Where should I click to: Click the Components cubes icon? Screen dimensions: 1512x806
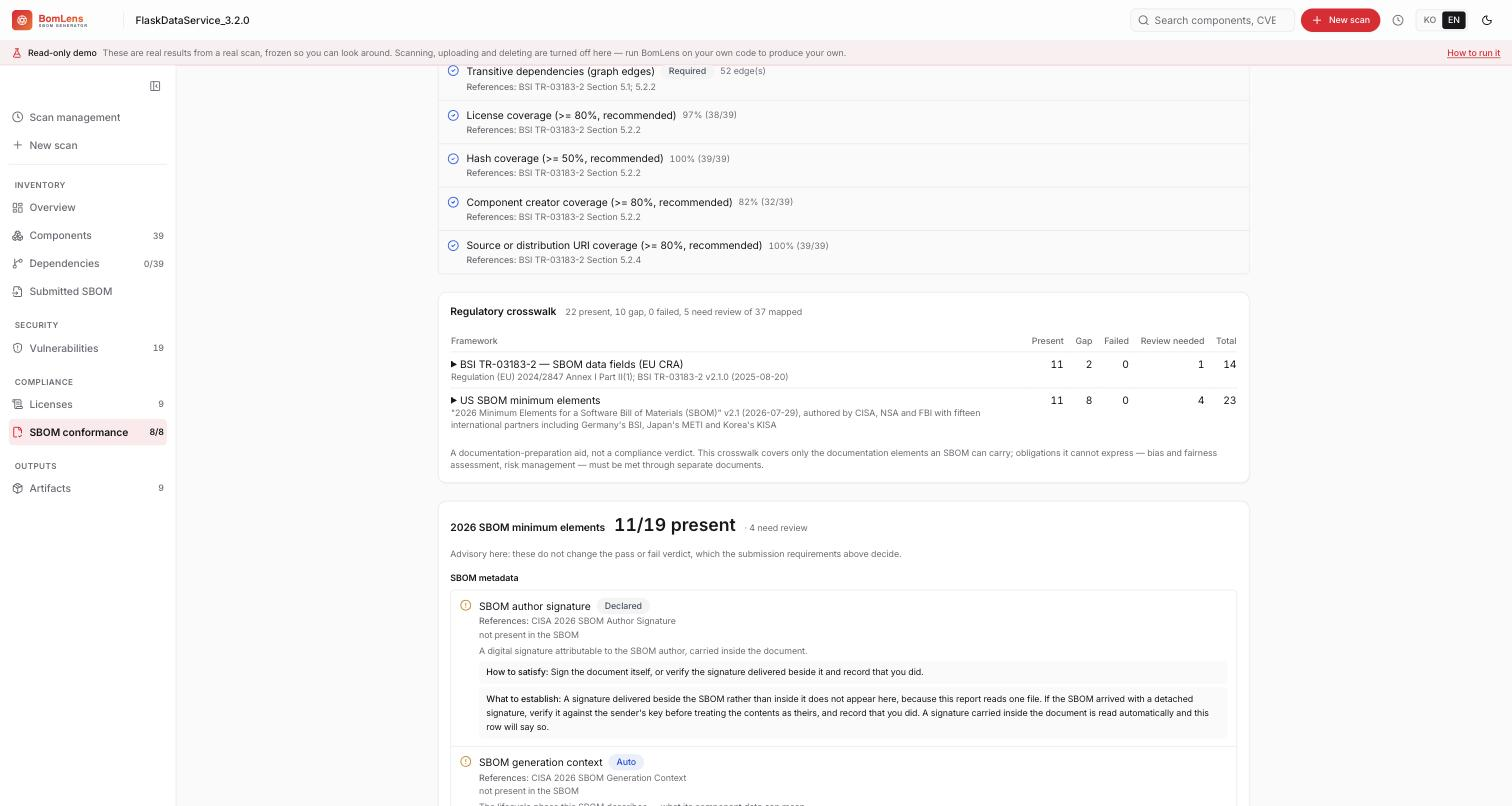(18, 235)
